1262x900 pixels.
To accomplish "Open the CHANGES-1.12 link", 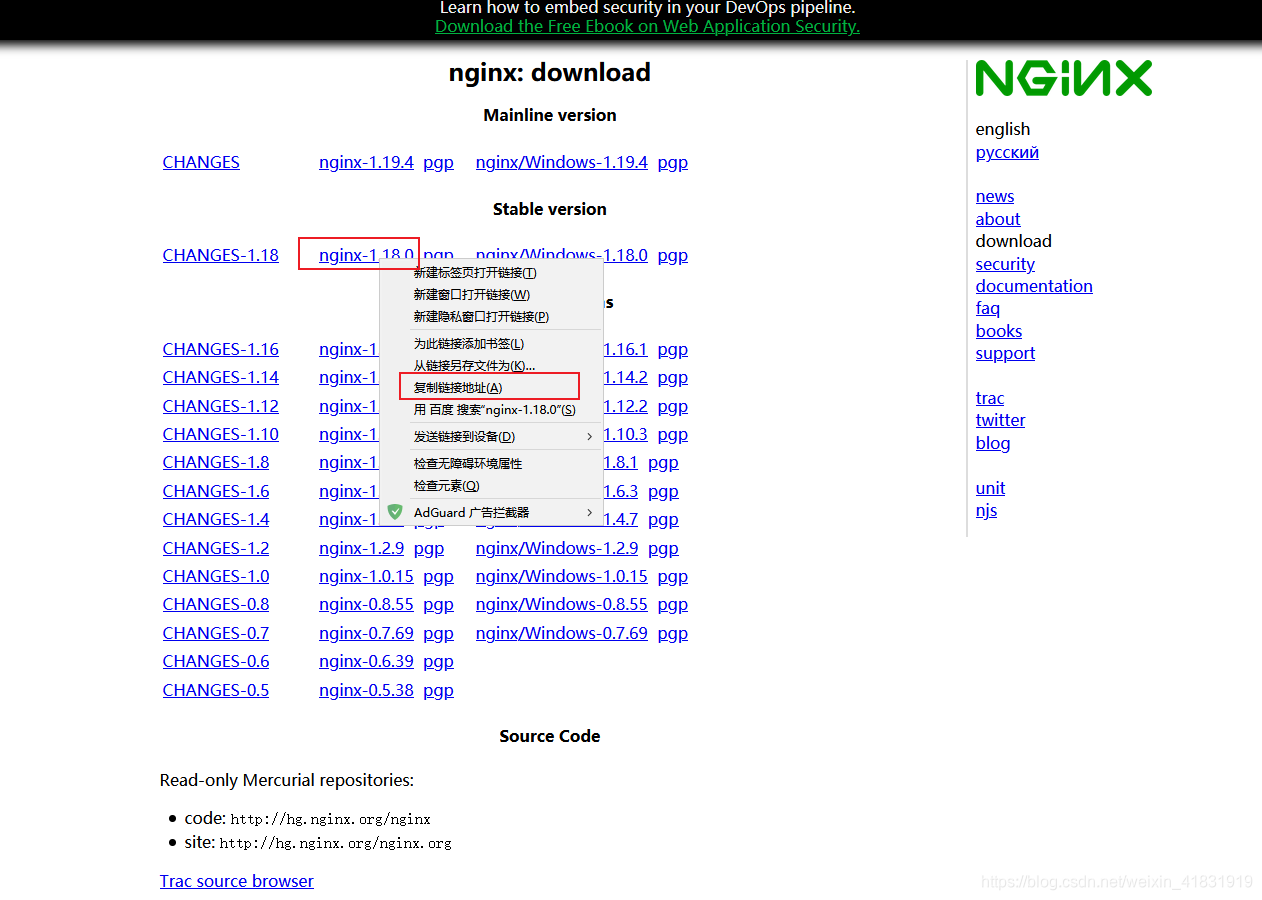I will click(x=221, y=406).
